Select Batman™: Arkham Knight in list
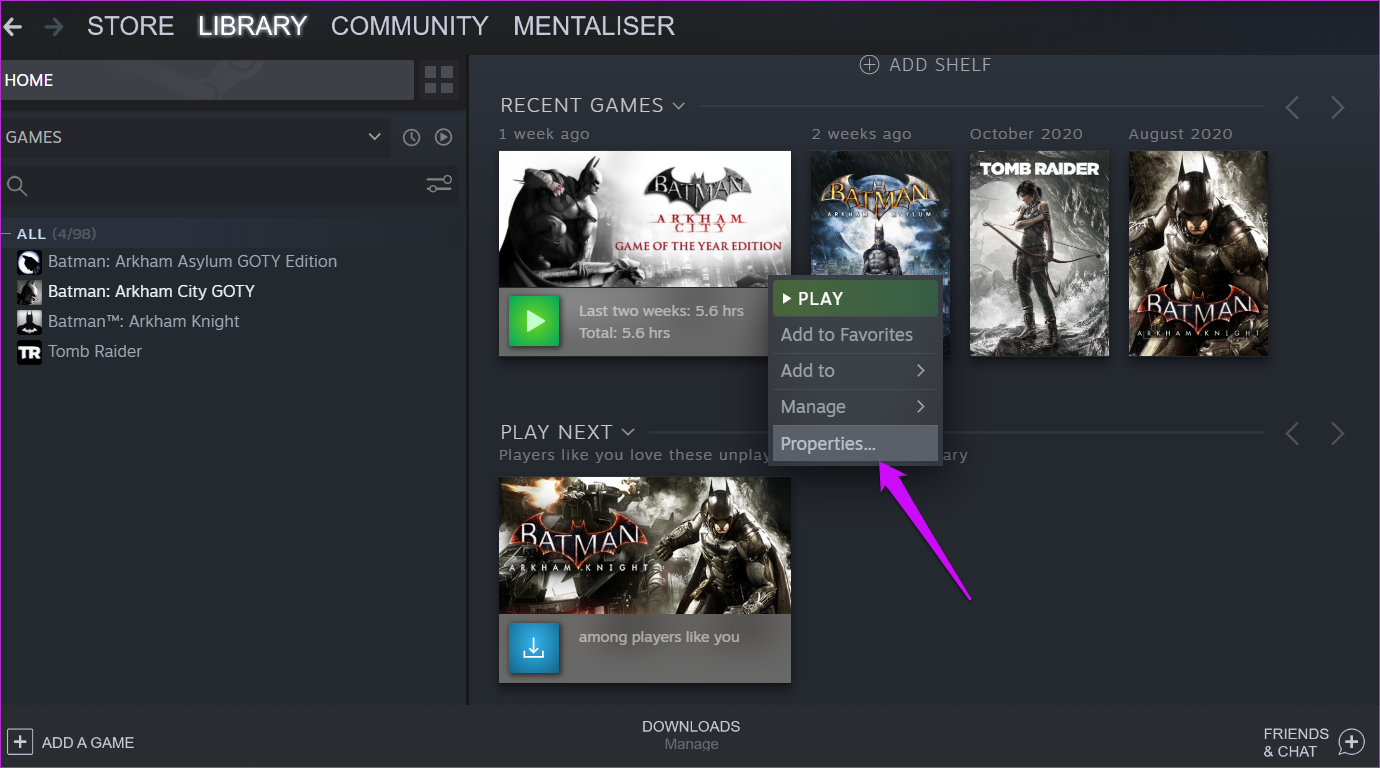 click(x=144, y=322)
